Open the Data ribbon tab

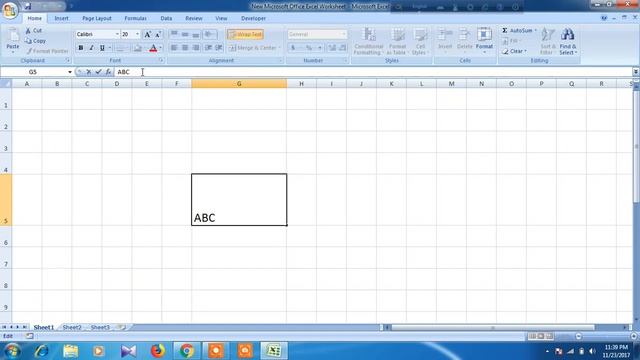tap(166, 18)
